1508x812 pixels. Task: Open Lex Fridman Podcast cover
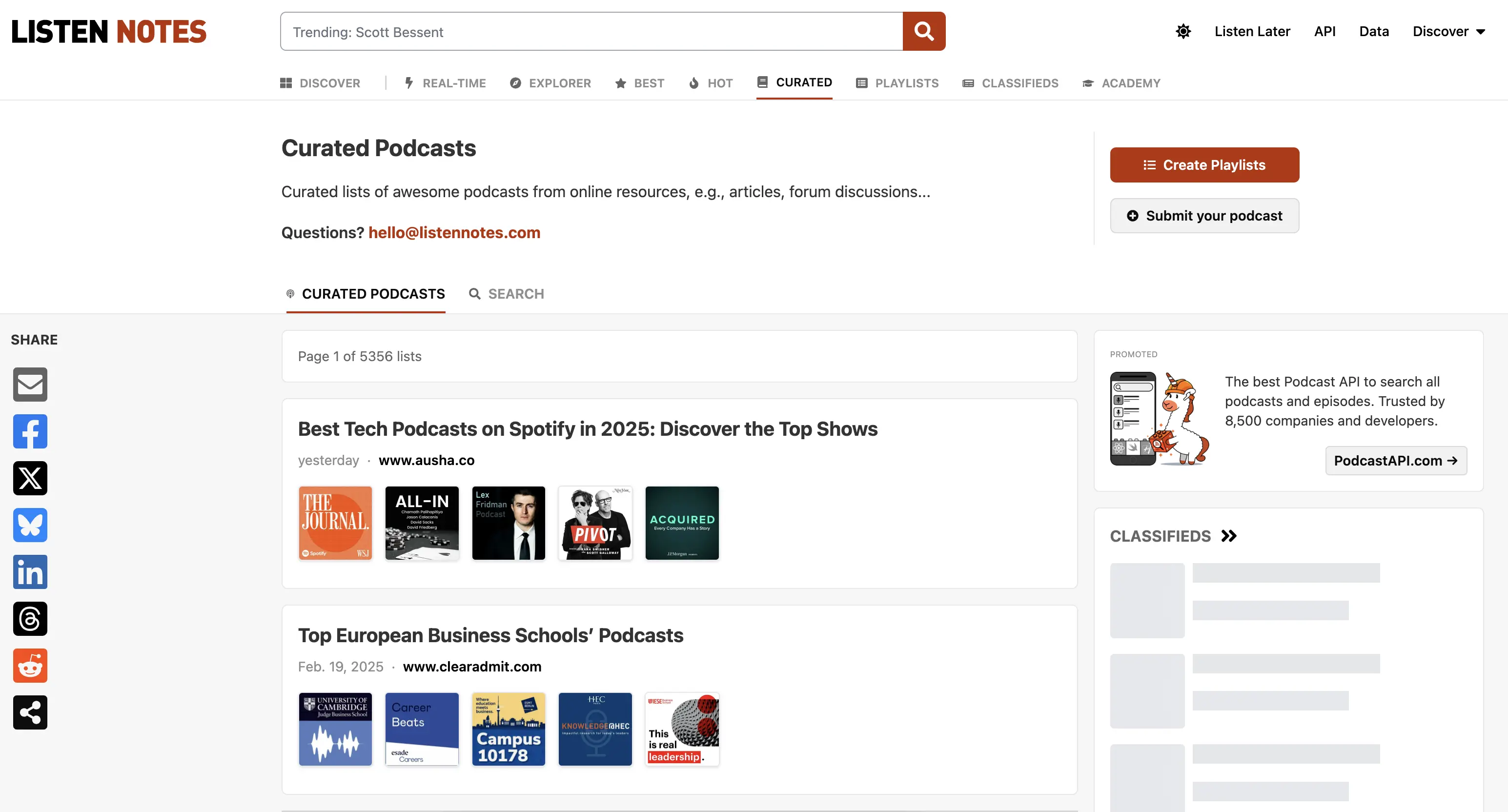509,523
